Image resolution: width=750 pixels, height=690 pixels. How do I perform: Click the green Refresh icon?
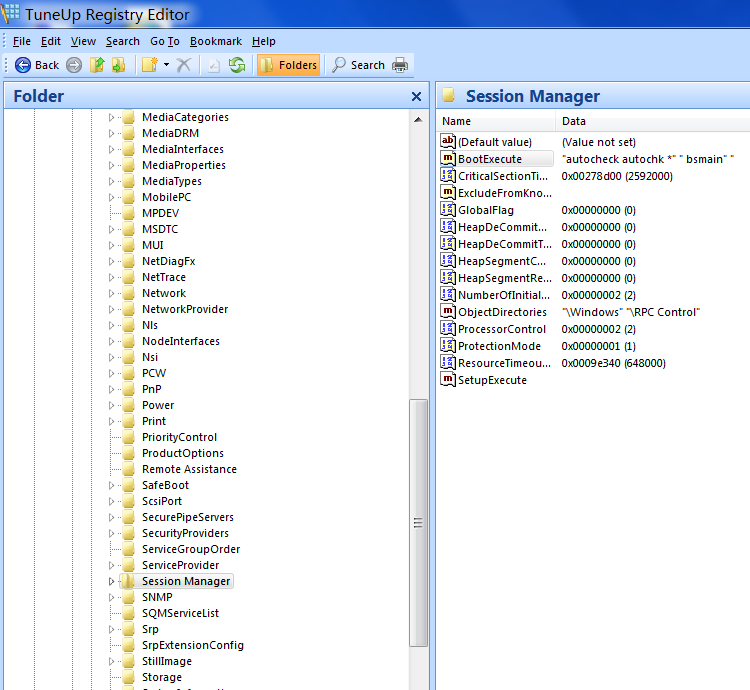(x=237, y=65)
